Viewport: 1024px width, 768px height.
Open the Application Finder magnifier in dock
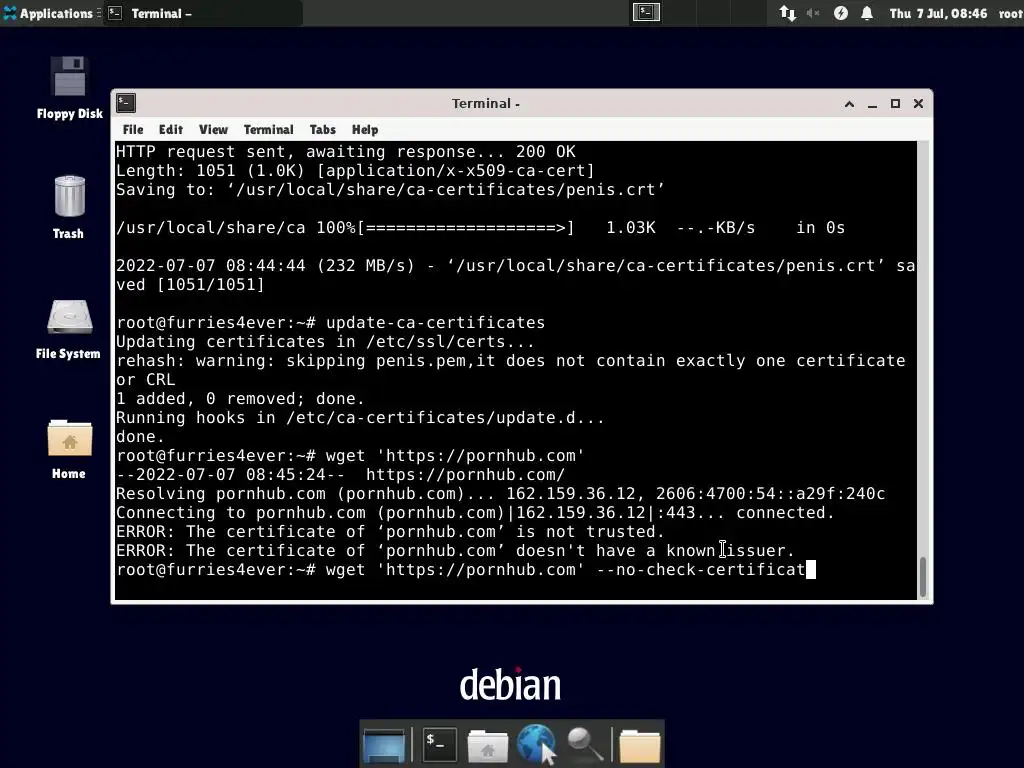click(x=584, y=744)
